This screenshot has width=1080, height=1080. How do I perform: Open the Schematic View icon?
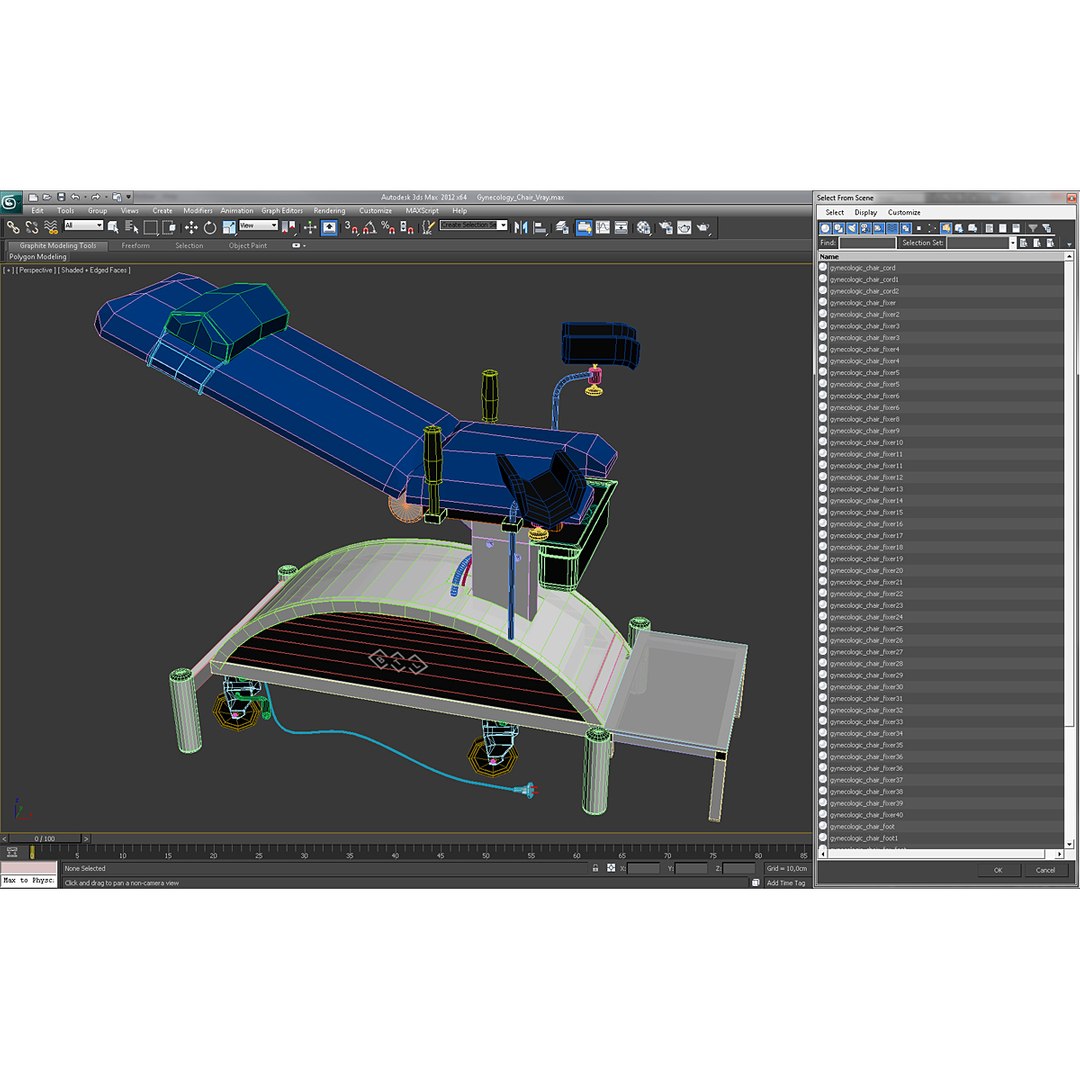(621, 227)
